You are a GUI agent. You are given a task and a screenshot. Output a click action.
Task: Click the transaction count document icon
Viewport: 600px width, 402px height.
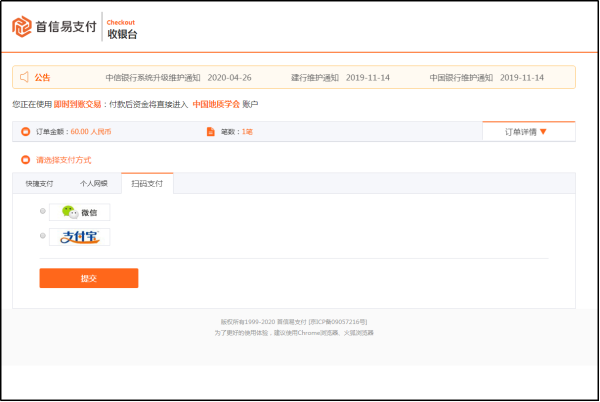coord(210,132)
